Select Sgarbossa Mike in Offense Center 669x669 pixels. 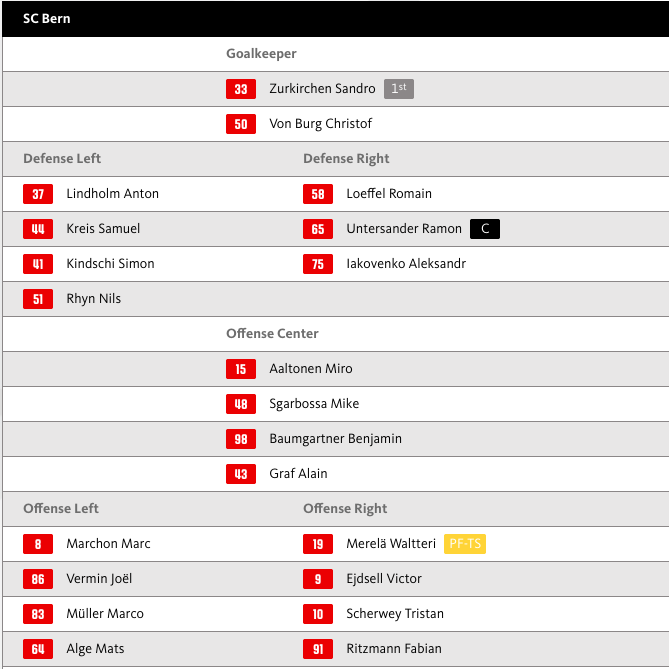coord(314,404)
